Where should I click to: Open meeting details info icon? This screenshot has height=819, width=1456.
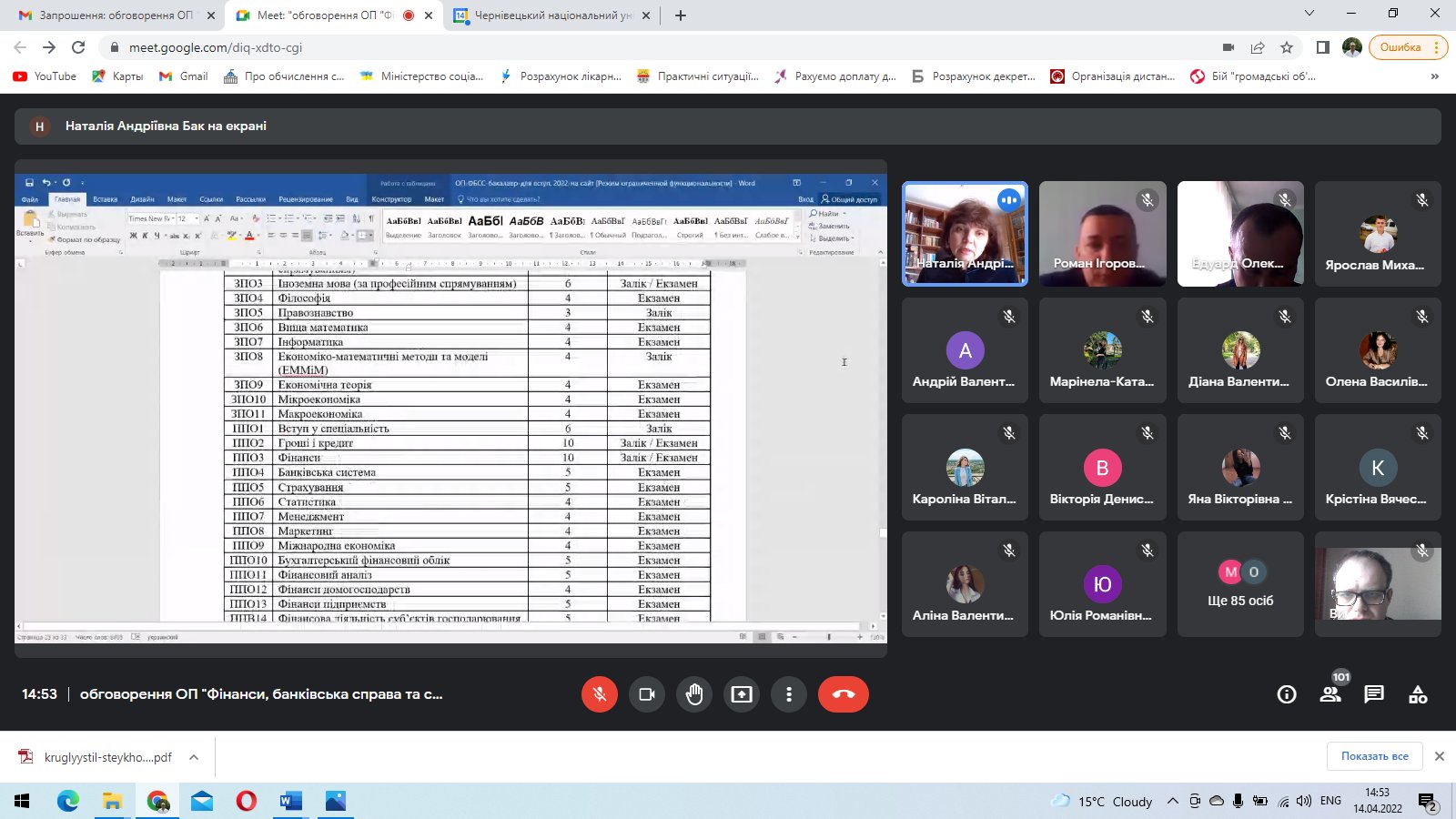tap(1287, 694)
